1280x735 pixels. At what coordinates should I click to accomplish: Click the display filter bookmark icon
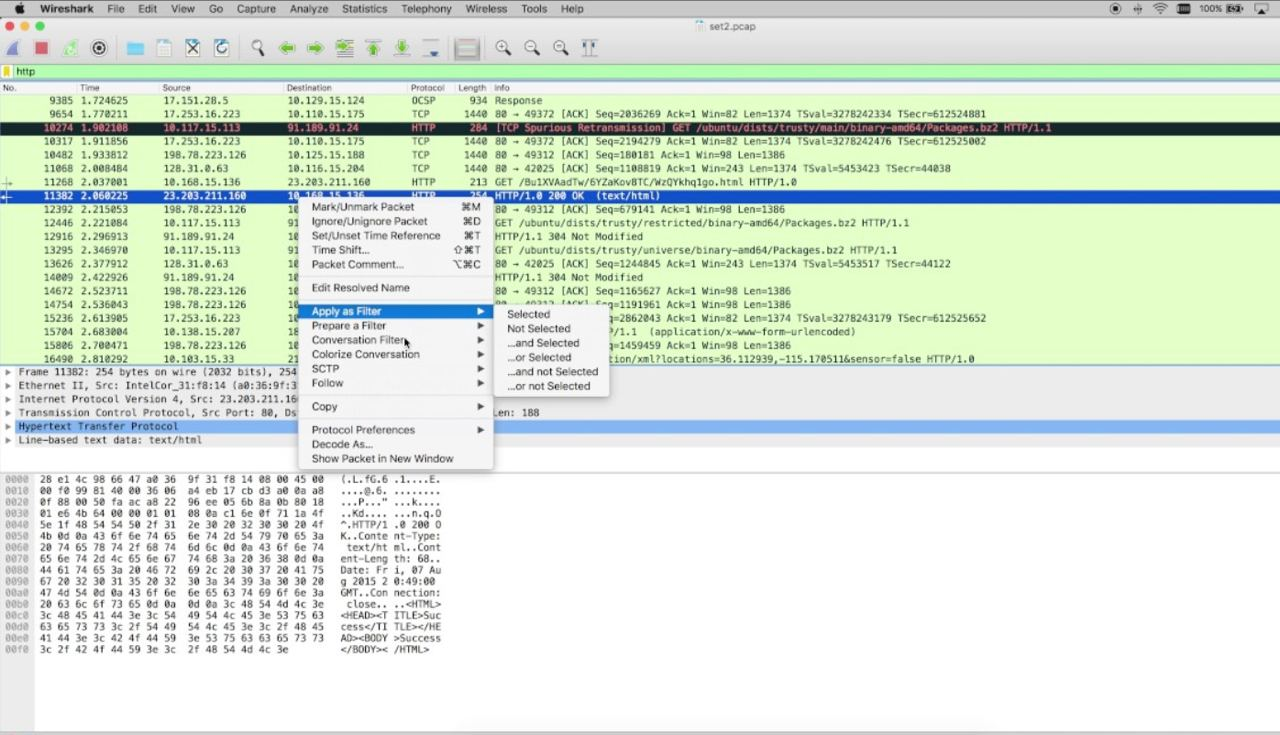7,72
